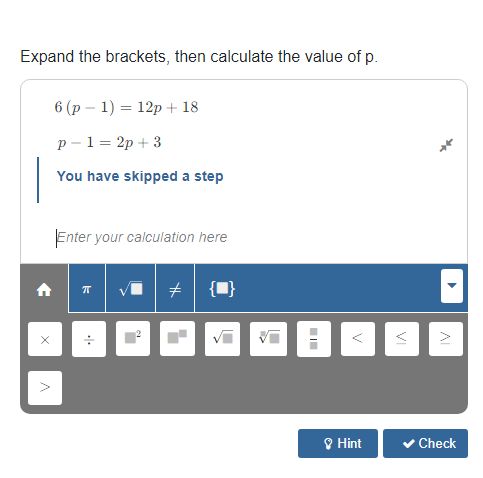Expand the keyboard dropdown arrow
The image size is (483, 478).
[x=452, y=286]
